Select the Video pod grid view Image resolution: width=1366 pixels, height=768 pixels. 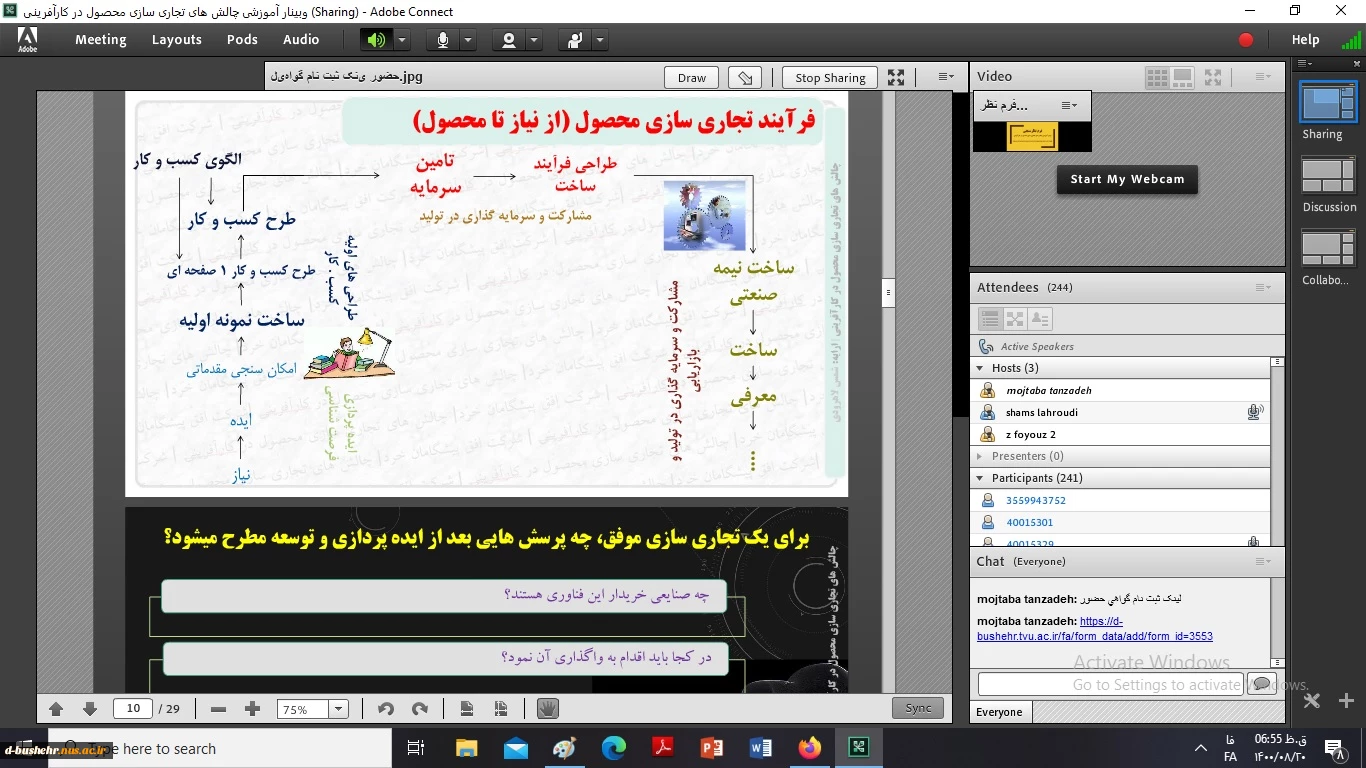pyautogui.click(x=1157, y=77)
